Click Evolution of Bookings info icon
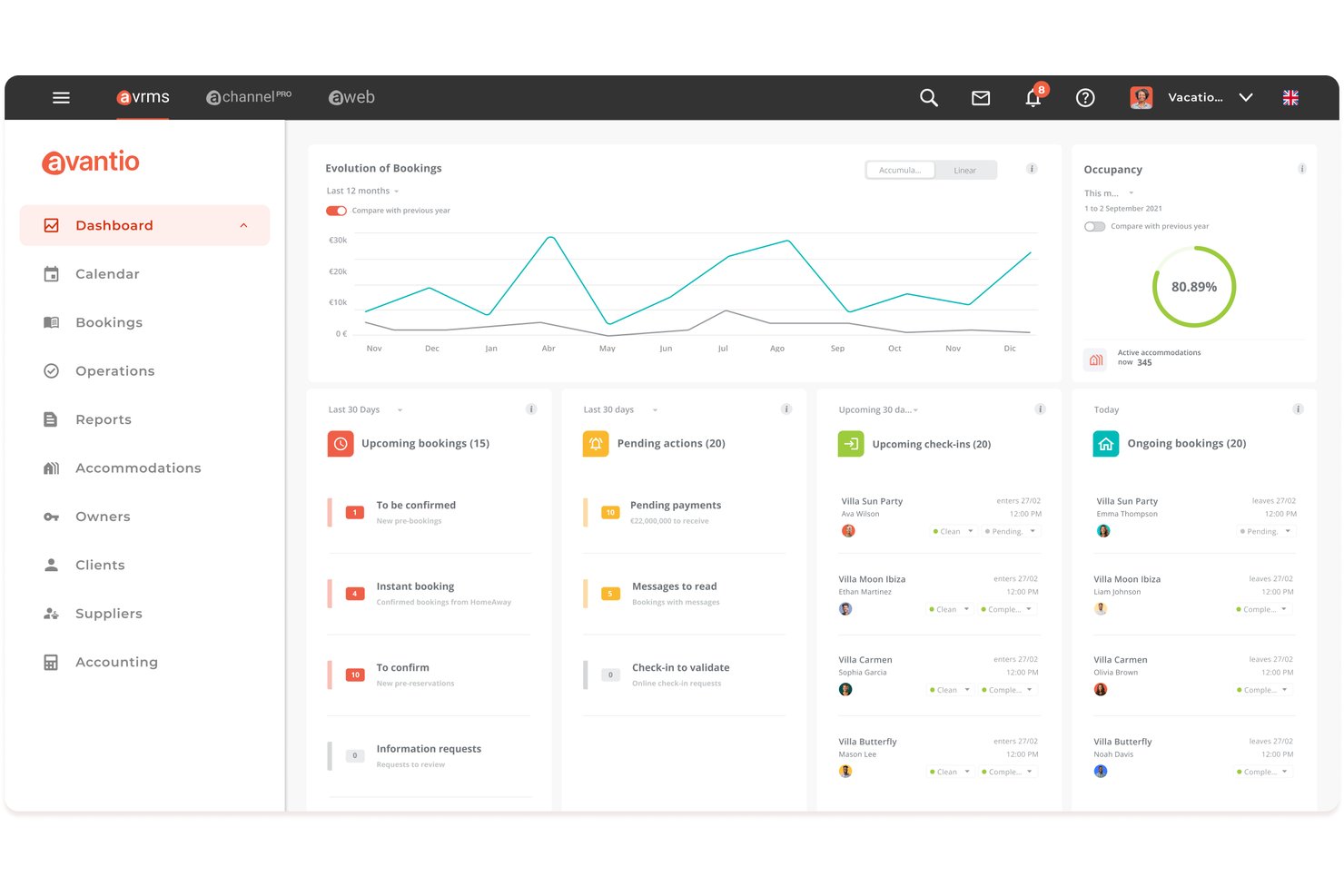The image size is (1344, 896). (1032, 169)
